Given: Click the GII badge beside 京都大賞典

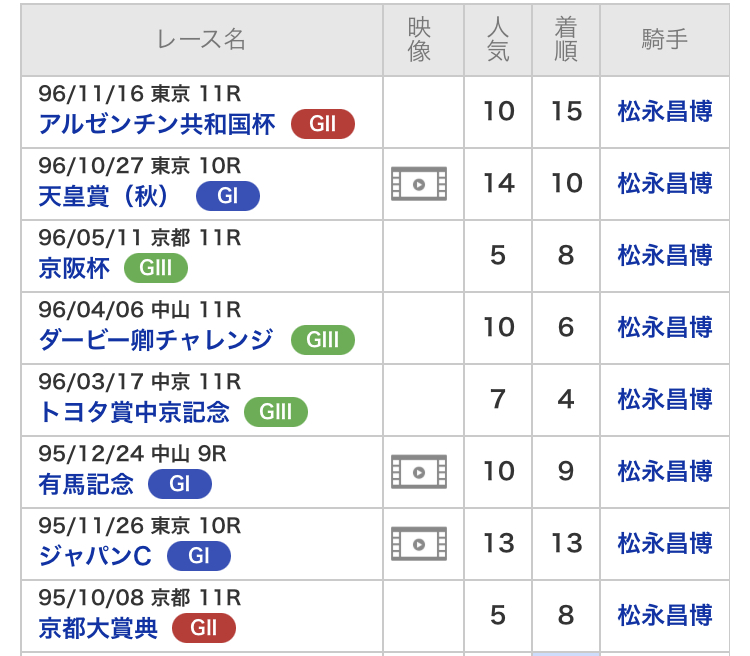Looking at the screenshot, I should [x=204, y=628].
